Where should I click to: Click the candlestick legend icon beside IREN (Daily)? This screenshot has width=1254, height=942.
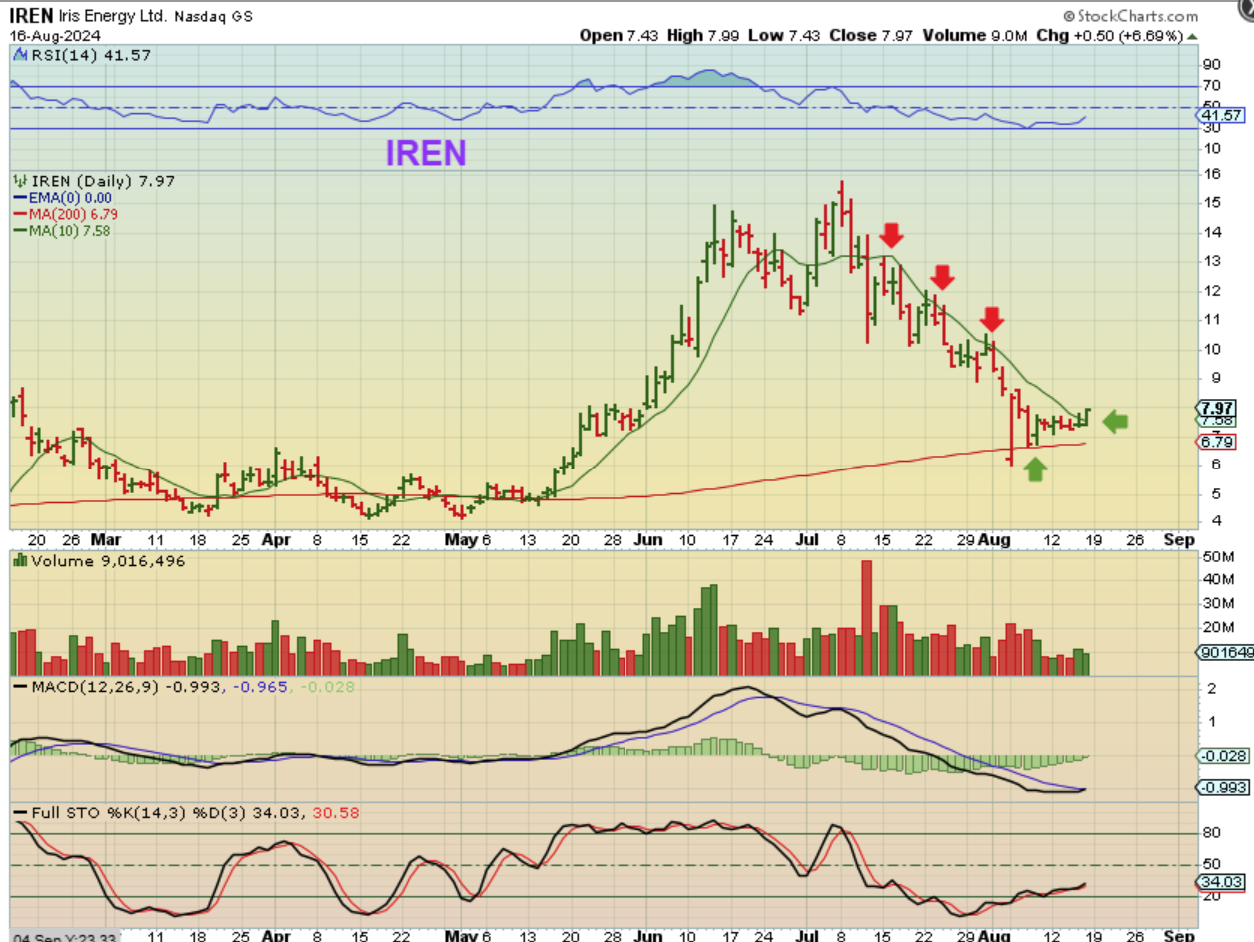(20, 181)
